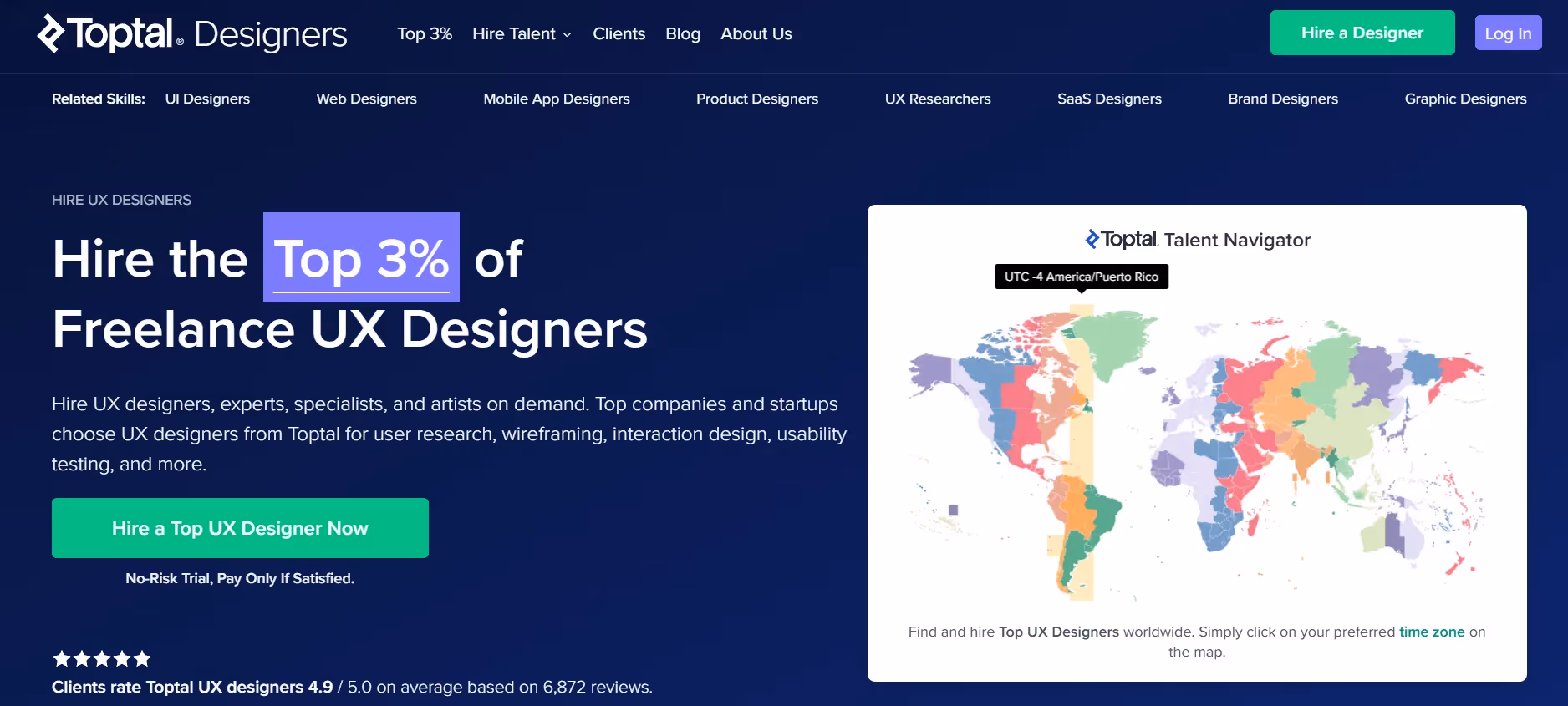
Task: Click the Log In button
Action: pos(1508,33)
